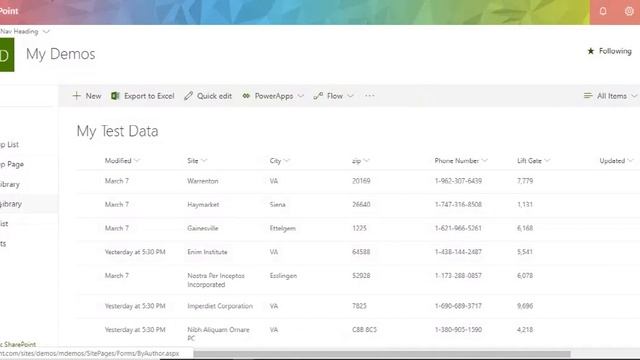
Task: Select the highlighted 'ibrary' navigation item
Action: [11, 204]
